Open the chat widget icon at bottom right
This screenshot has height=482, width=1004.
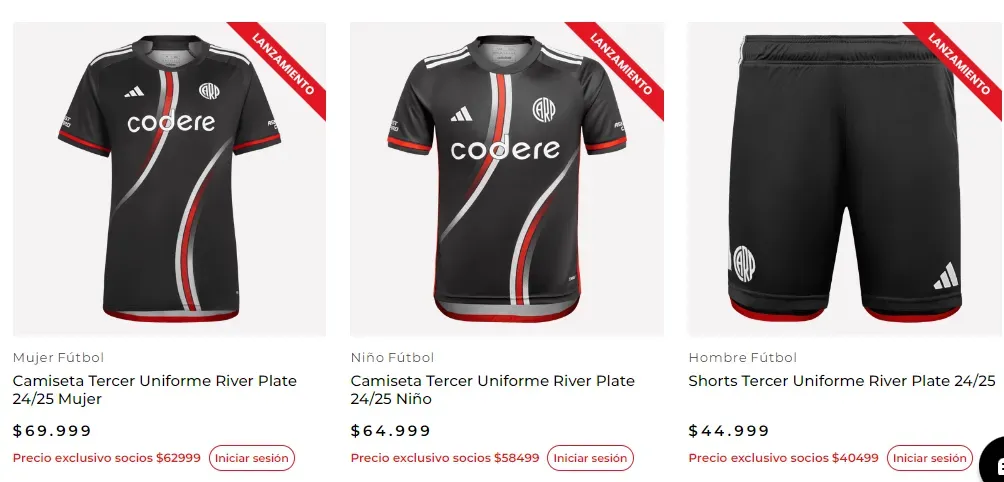point(993,463)
